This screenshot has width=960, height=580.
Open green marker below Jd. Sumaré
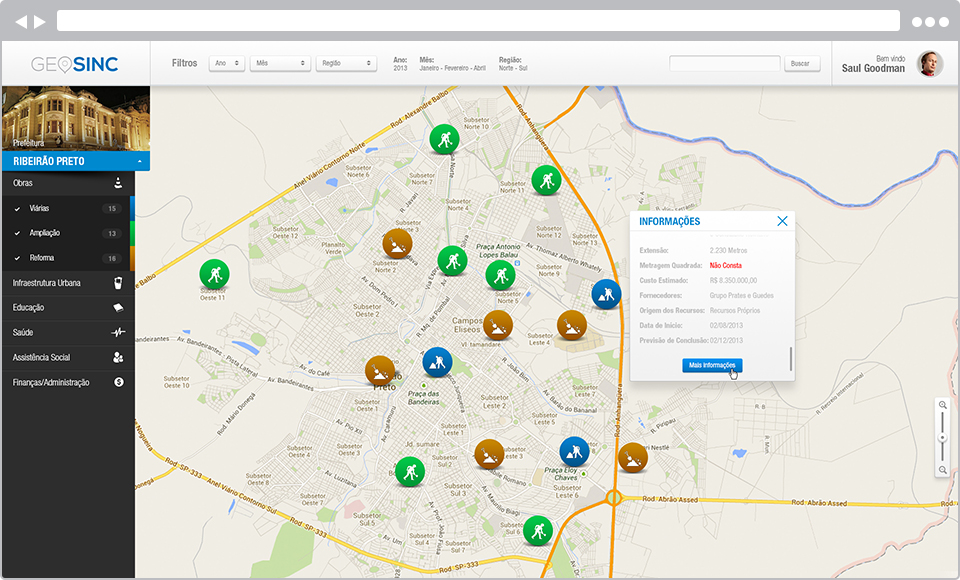tap(410, 472)
